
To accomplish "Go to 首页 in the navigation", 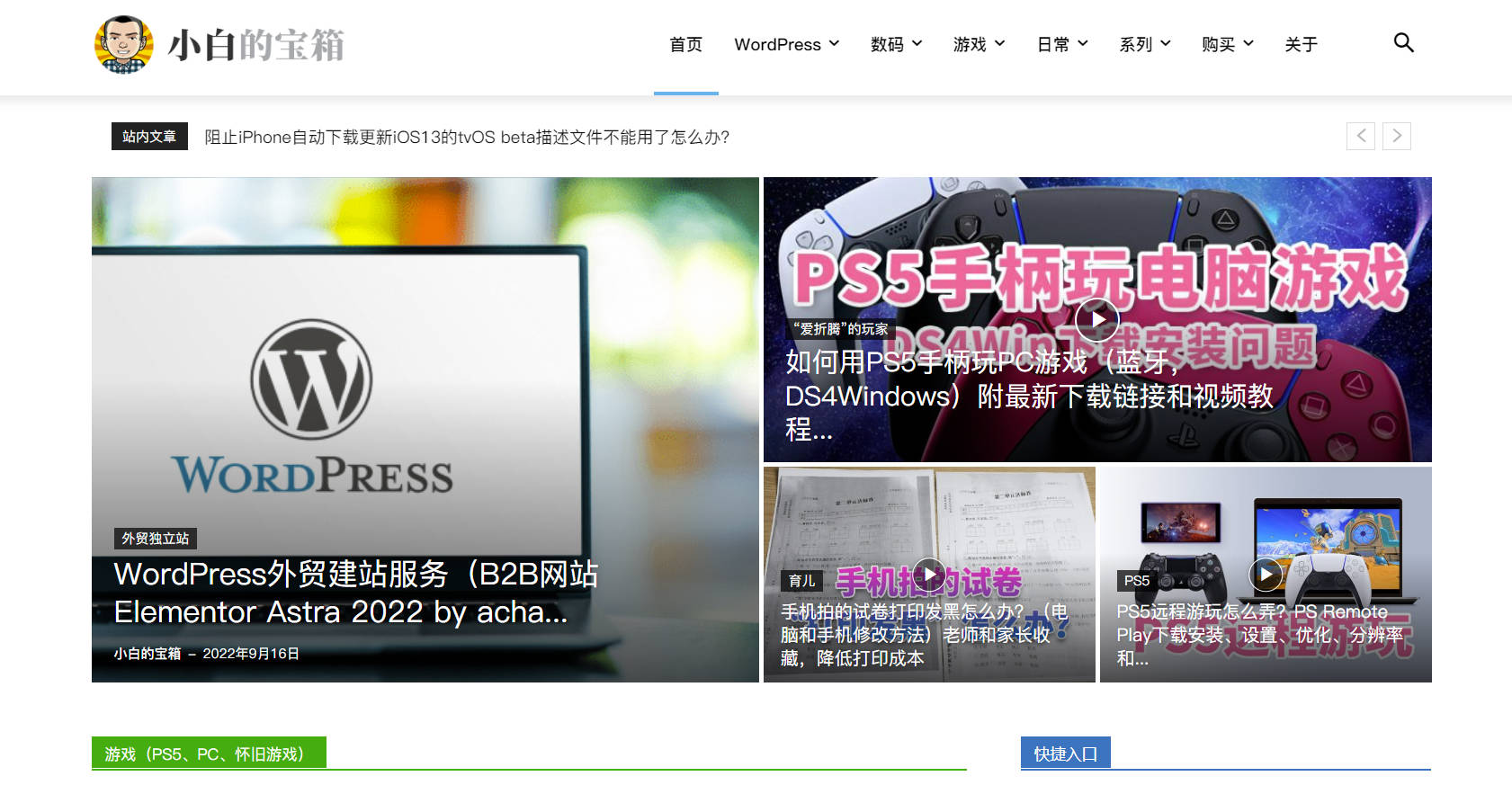I will 685,44.
